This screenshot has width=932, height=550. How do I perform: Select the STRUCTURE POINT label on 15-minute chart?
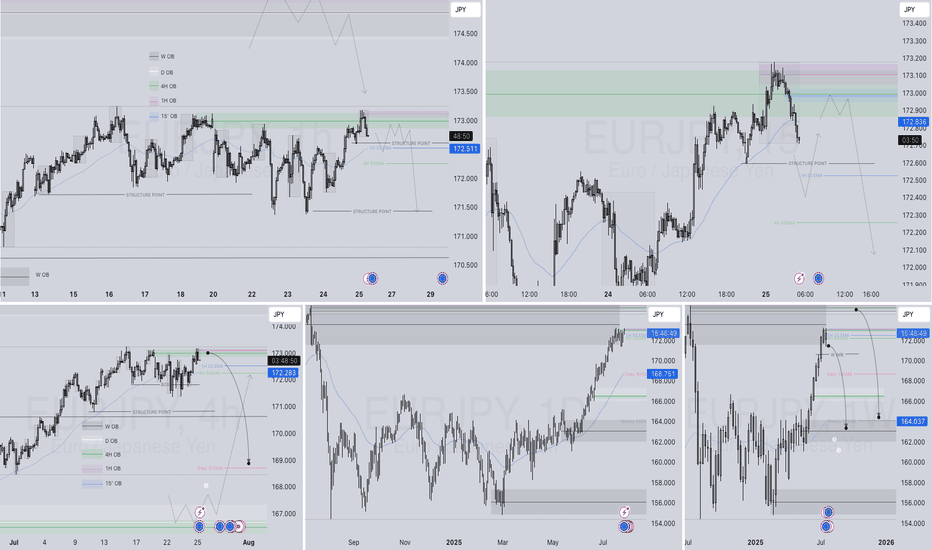pos(807,163)
